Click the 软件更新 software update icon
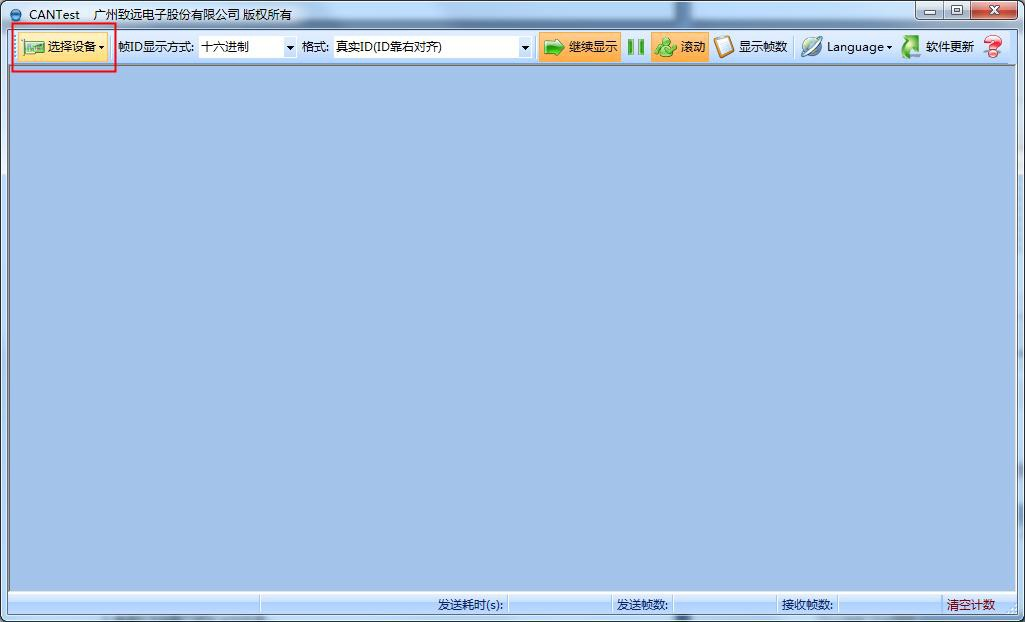The width and height of the screenshot is (1025, 622). click(911, 47)
